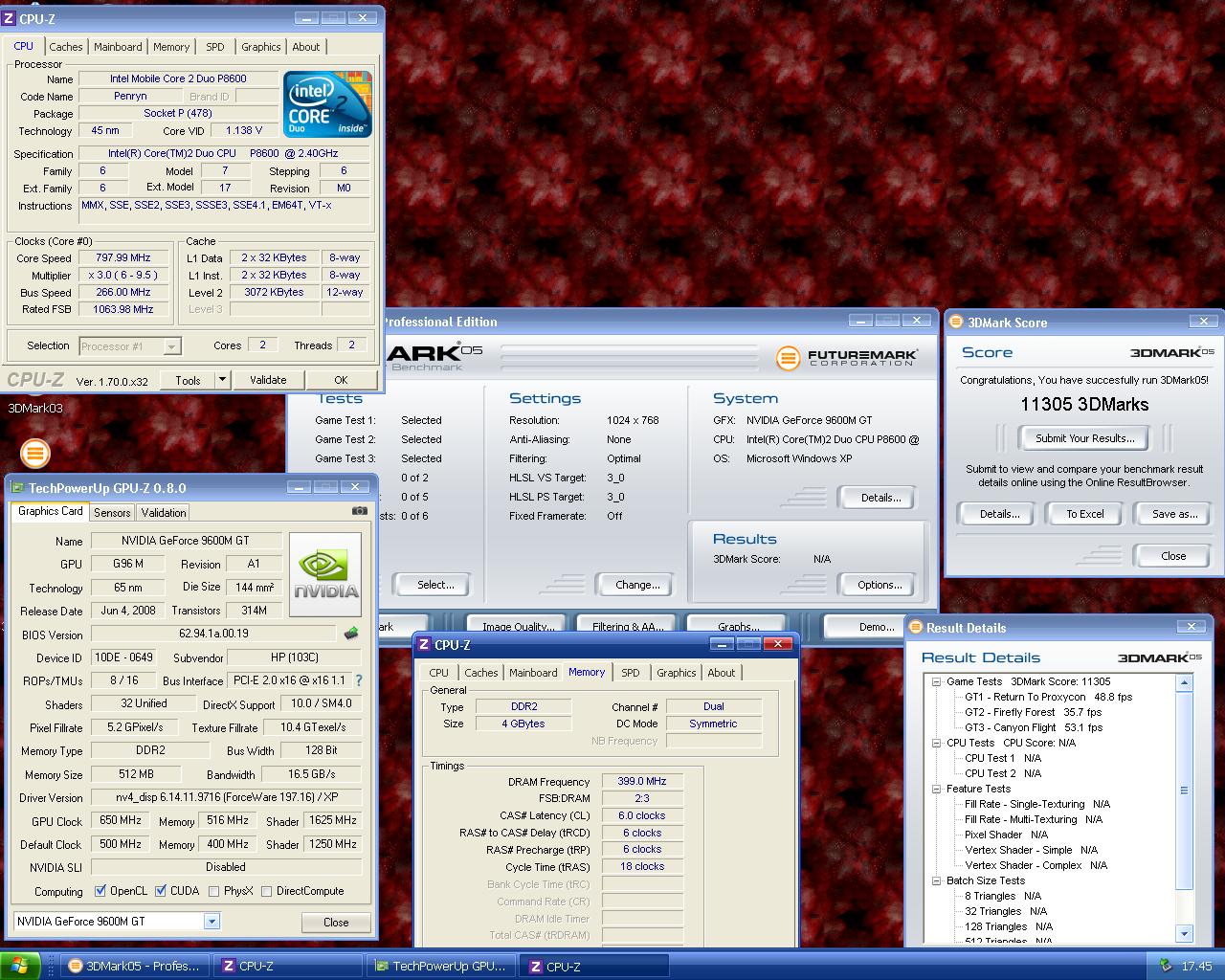Click Graphs button in 3DMark05
1225x980 pixels.
point(738,627)
